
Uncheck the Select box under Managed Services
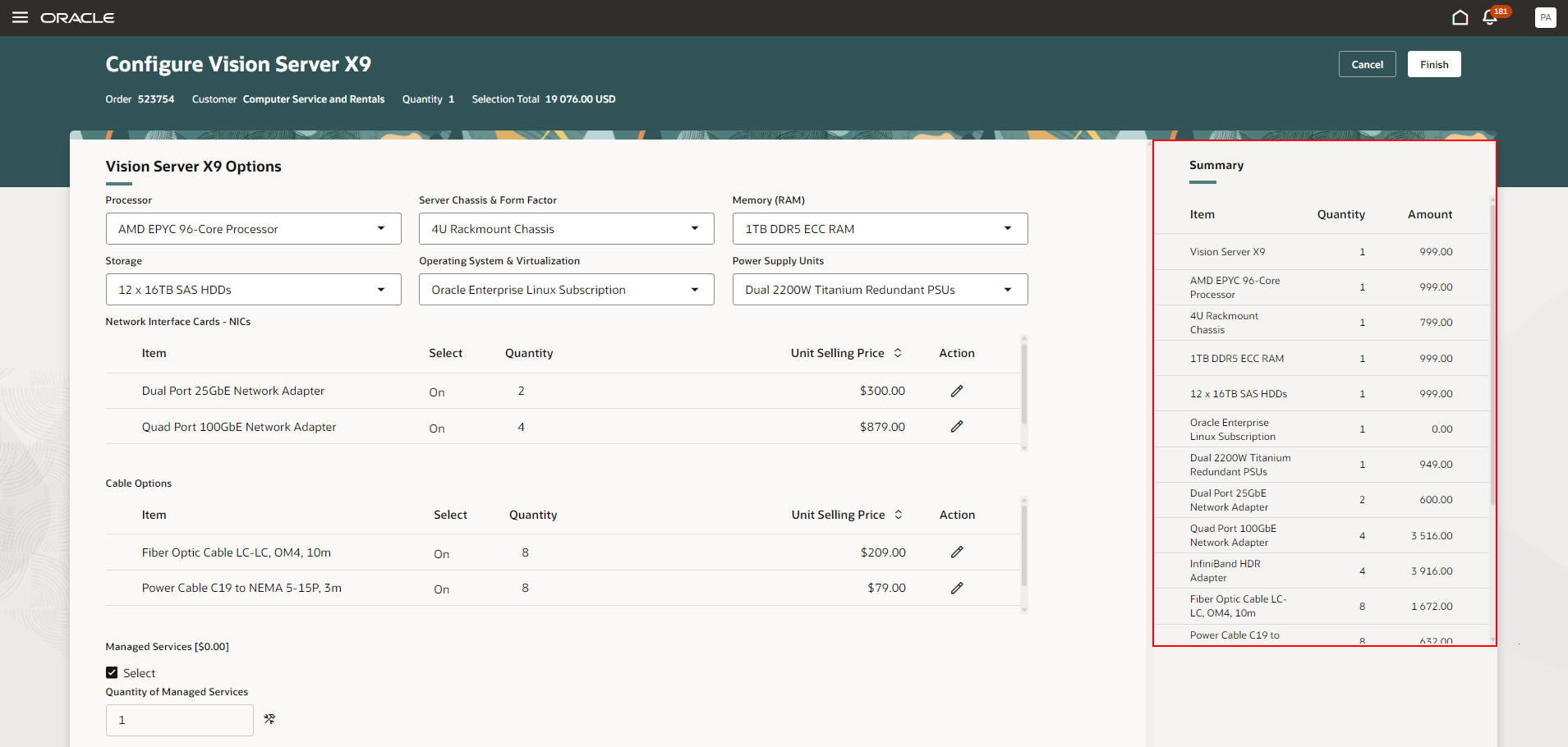click(112, 672)
